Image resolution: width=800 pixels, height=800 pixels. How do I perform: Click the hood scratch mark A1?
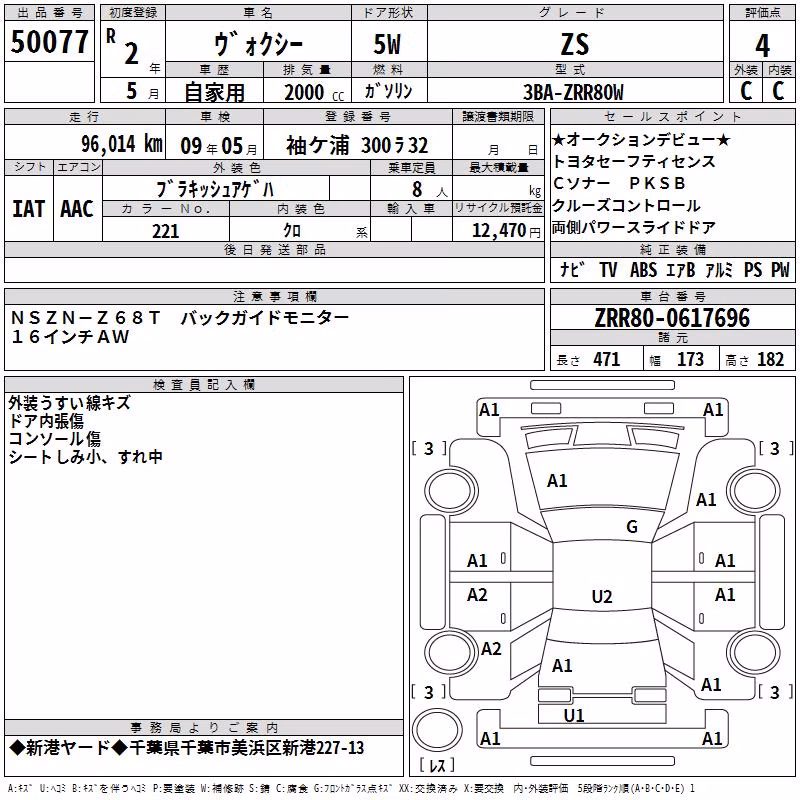point(557,481)
